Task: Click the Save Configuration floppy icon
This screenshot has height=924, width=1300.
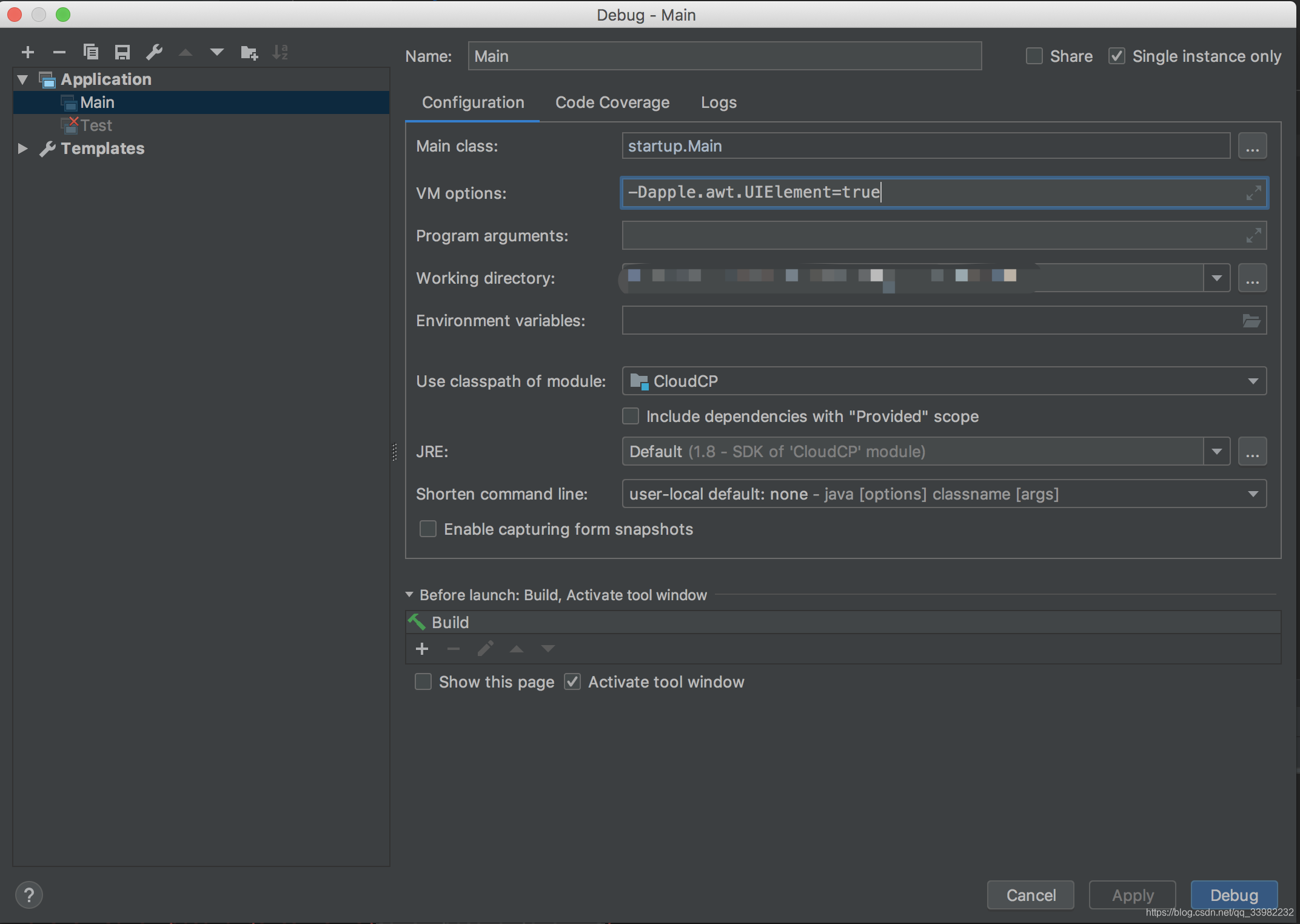Action: coord(122,53)
